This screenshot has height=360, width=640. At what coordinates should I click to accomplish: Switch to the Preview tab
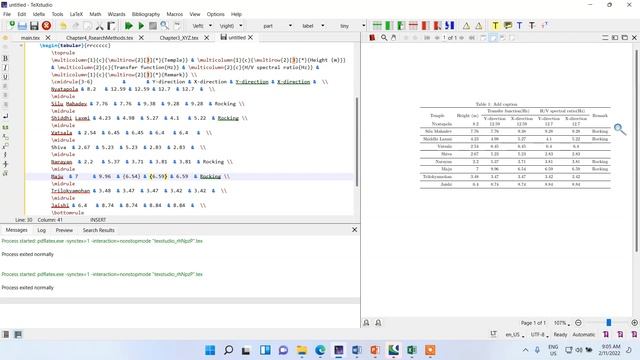(64, 230)
